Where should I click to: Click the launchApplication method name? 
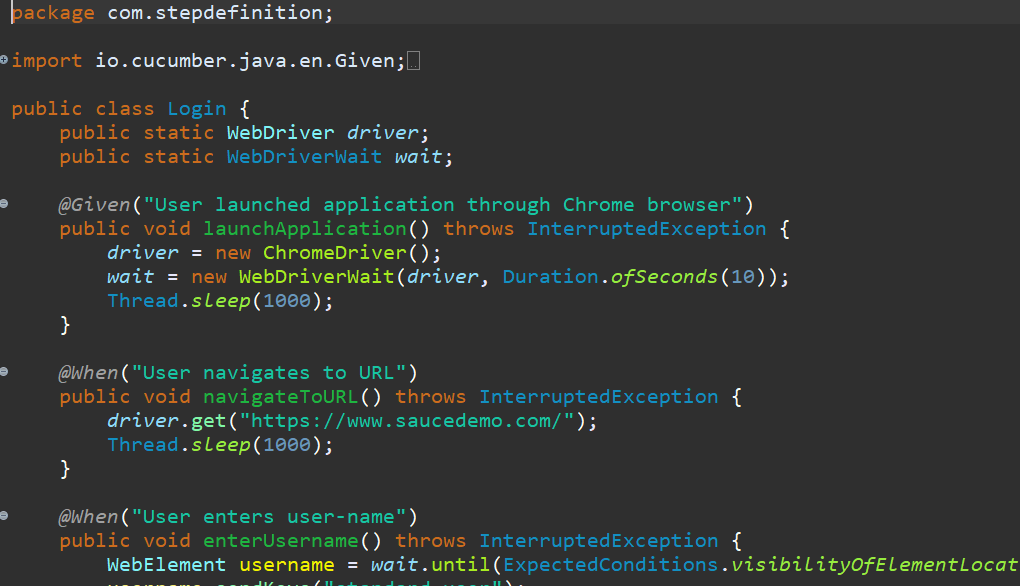304,229
